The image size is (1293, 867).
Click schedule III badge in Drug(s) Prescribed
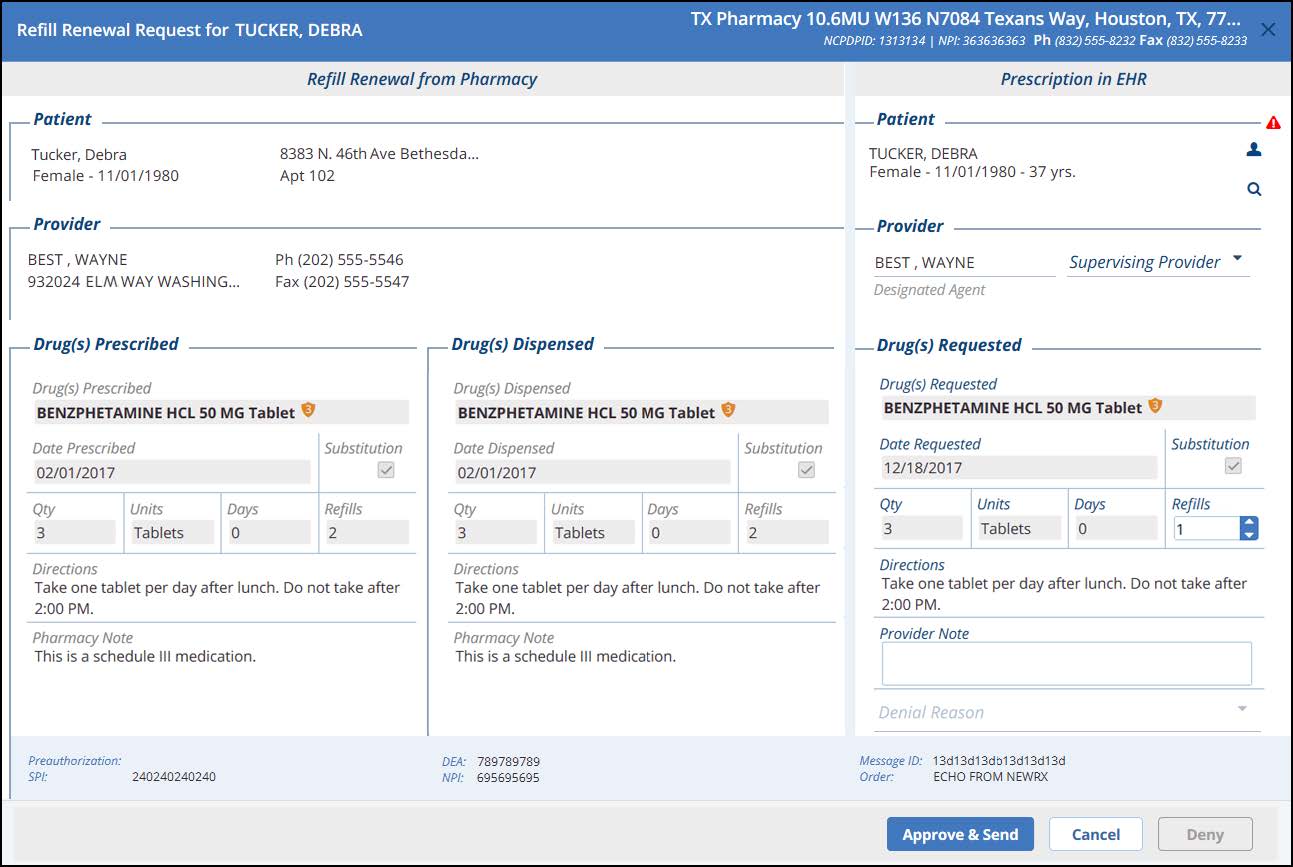(x=308, y=411)
